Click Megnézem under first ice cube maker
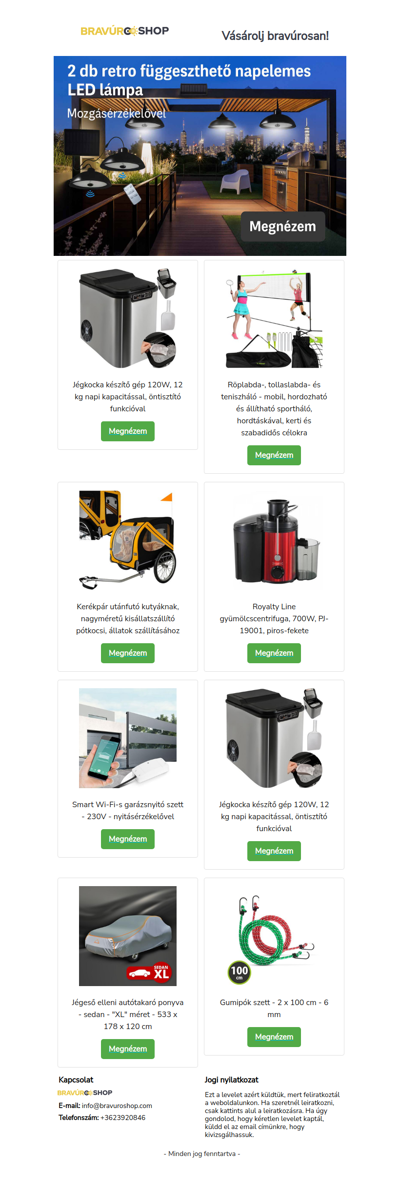The image size is (400, 1183). (128, 432)
